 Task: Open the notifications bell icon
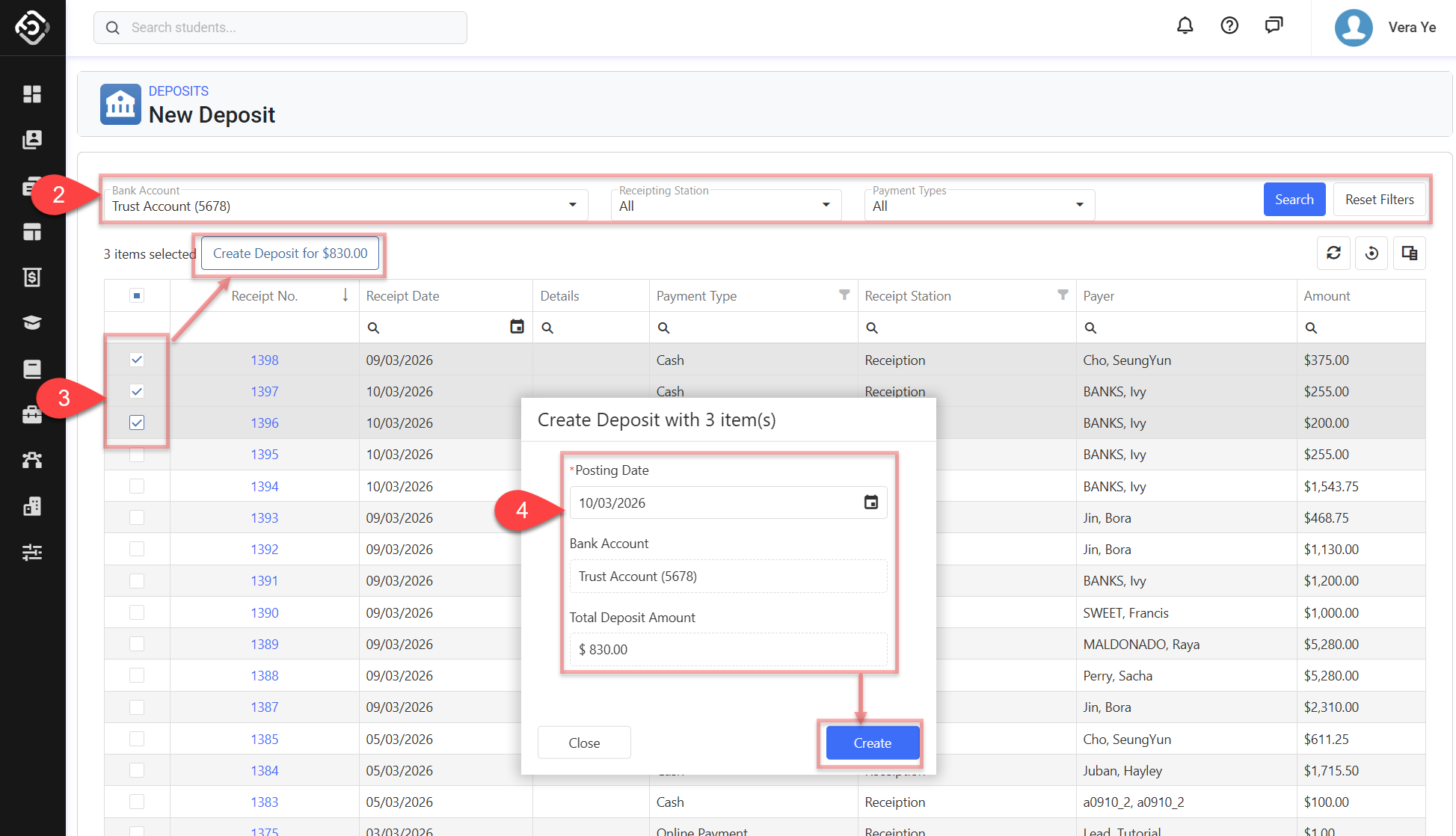pyautogui.click(x=1185, y=26)
